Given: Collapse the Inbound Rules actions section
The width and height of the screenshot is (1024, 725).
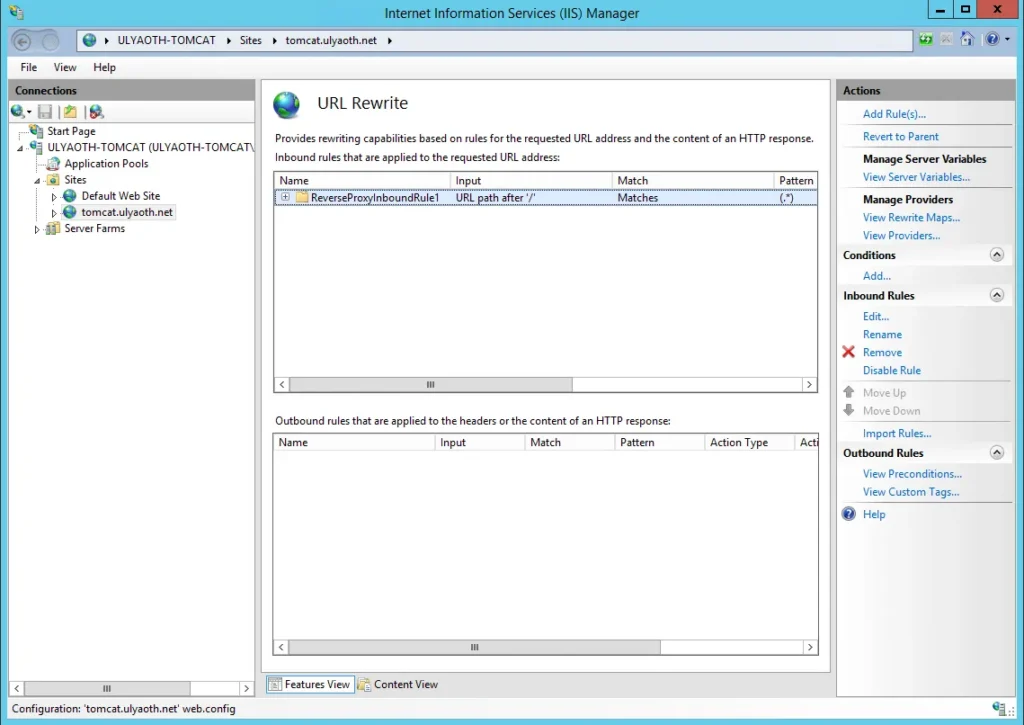Looking at the screenshot, I should (996, 296).
